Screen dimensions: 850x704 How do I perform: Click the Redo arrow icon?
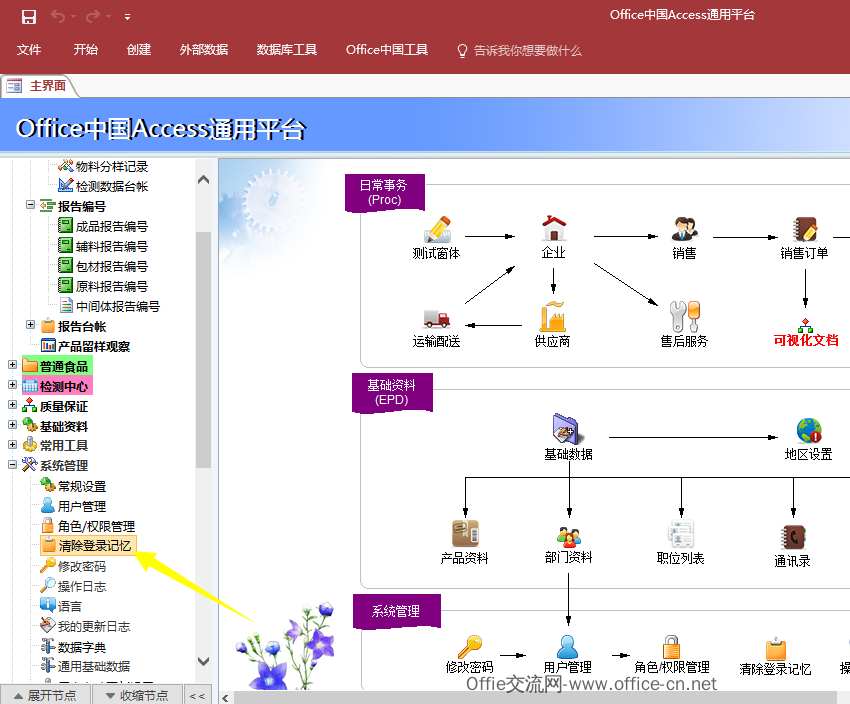[x=93, y=17]
